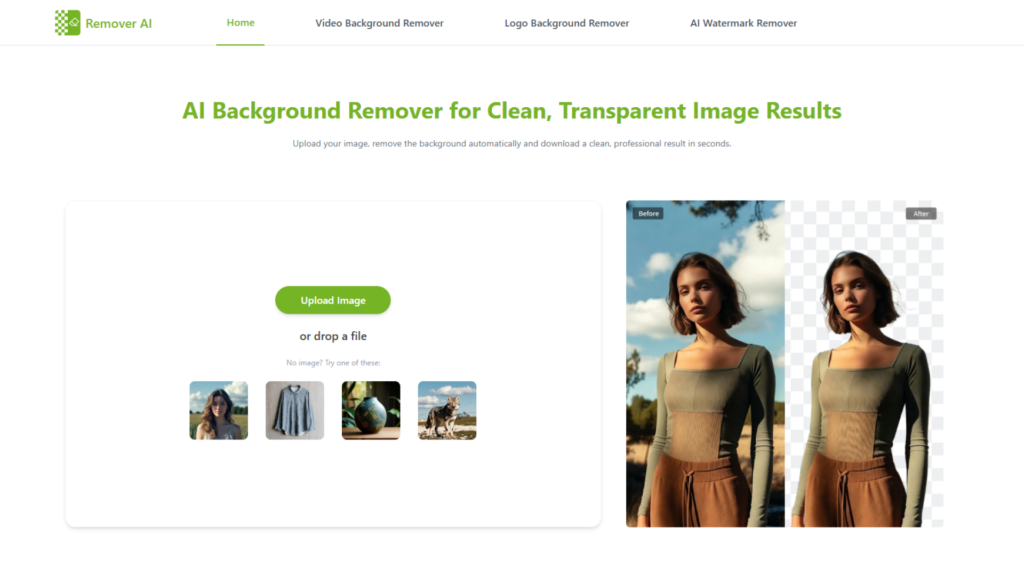1024x576 pixels.
Task: Click the subtitle description below the heading
Action: click(511, 144)
